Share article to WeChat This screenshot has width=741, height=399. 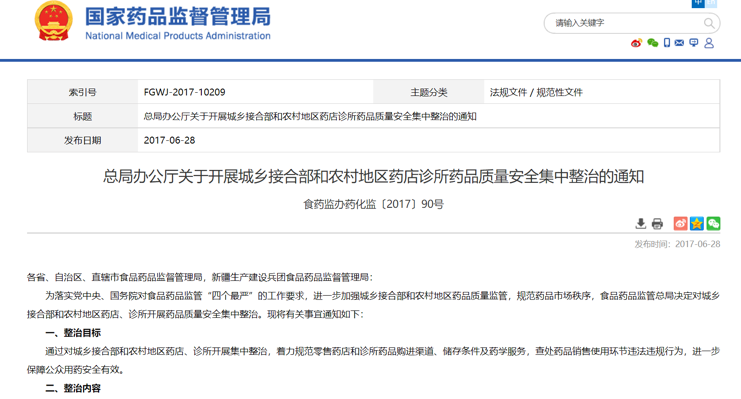pyautogui.click(x=713, y=223)
